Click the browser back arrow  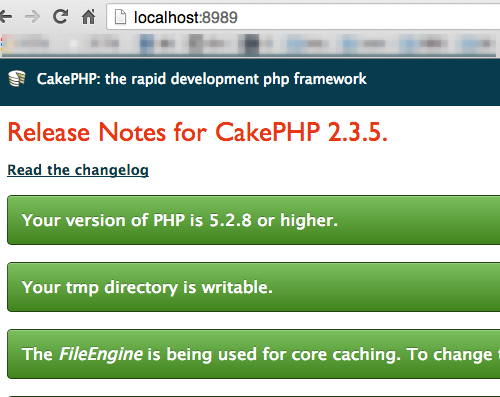(x=5, y=16)
